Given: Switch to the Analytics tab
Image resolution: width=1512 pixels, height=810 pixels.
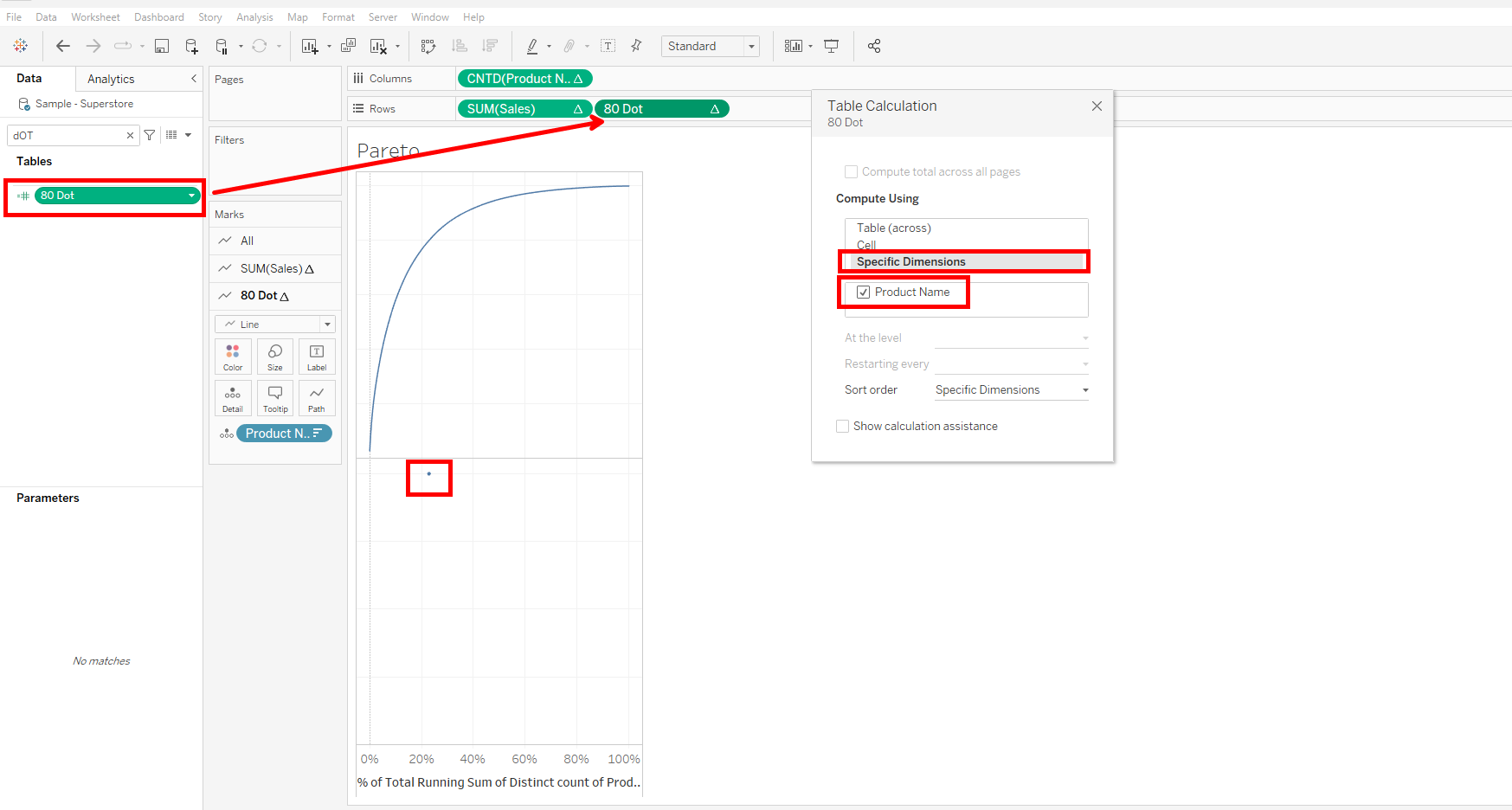Looking at the screenshot, I should click(111, 79).
